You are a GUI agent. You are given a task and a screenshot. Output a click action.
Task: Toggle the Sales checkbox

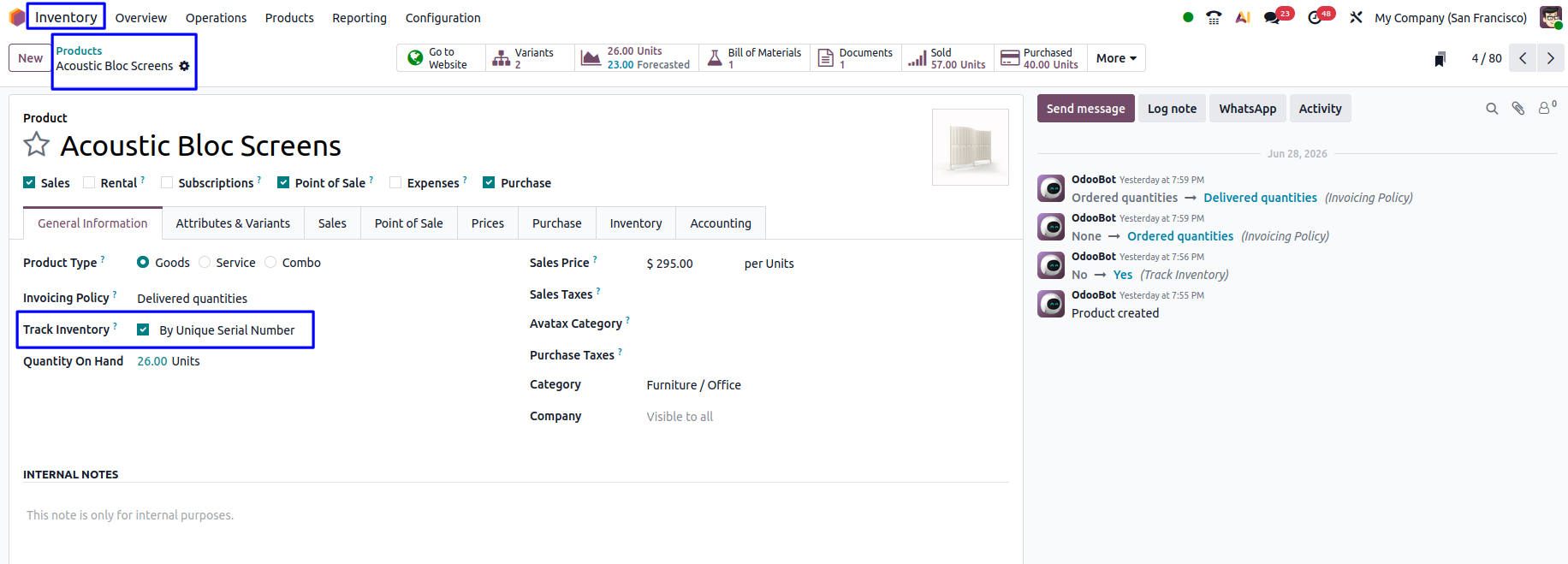click(x=29, y=182)
